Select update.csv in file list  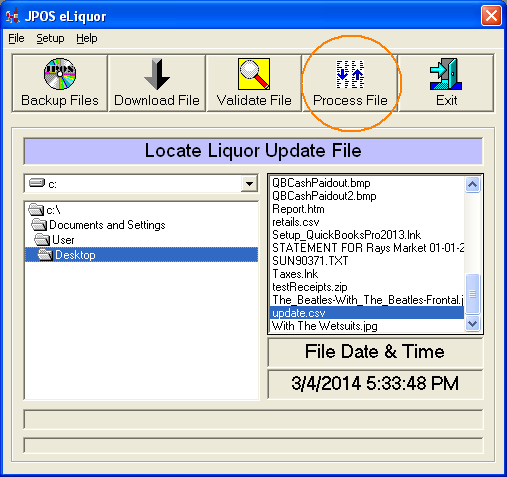click(367, 313)
